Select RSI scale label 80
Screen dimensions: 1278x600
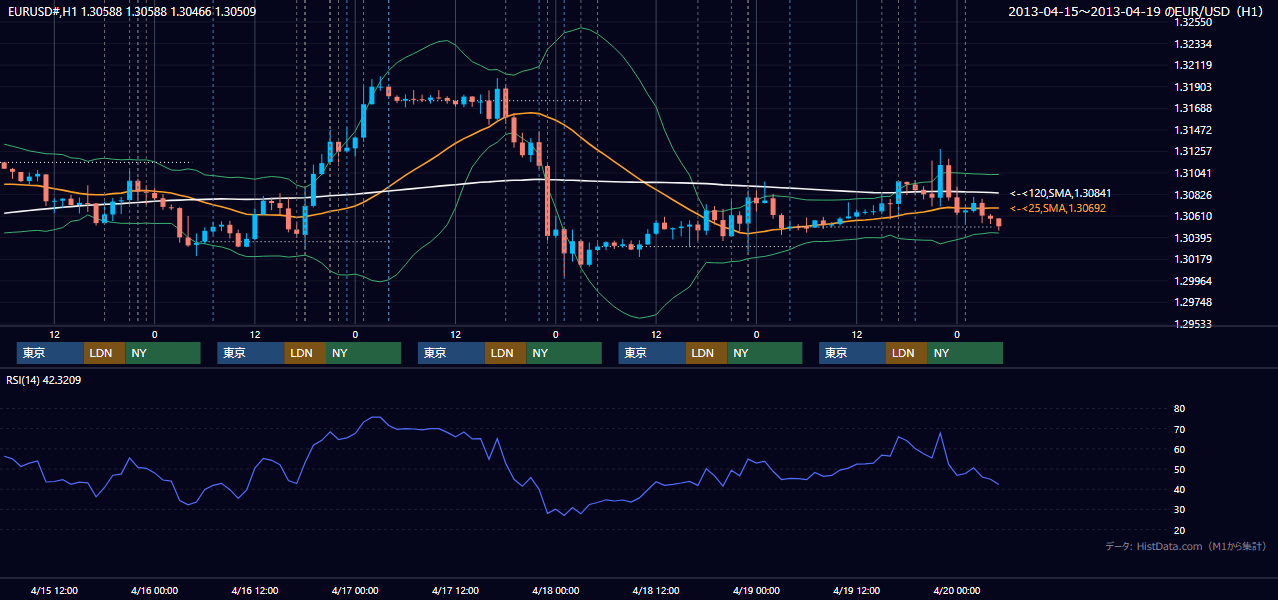pos(1179,409)
